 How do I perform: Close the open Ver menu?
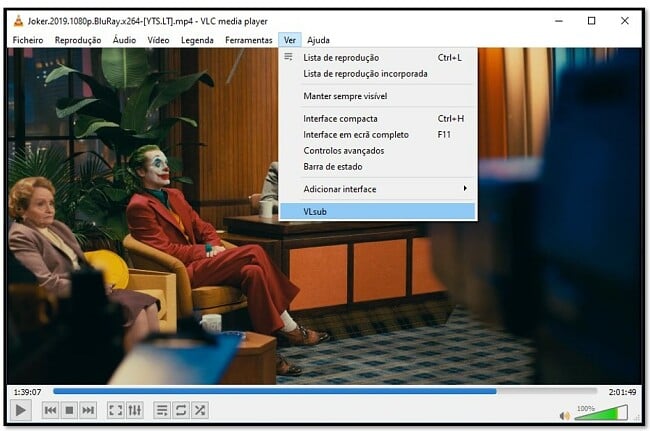(290, 40)
